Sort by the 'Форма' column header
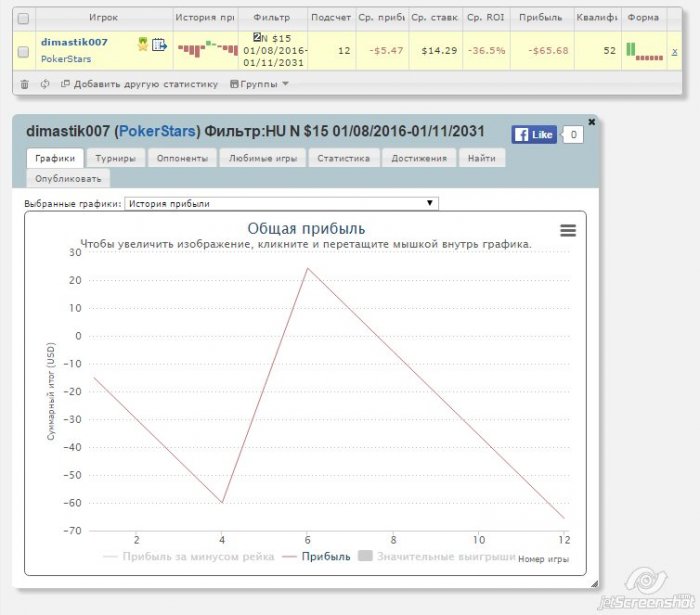The width and height of the screenshot is (700, 615). 643,17
